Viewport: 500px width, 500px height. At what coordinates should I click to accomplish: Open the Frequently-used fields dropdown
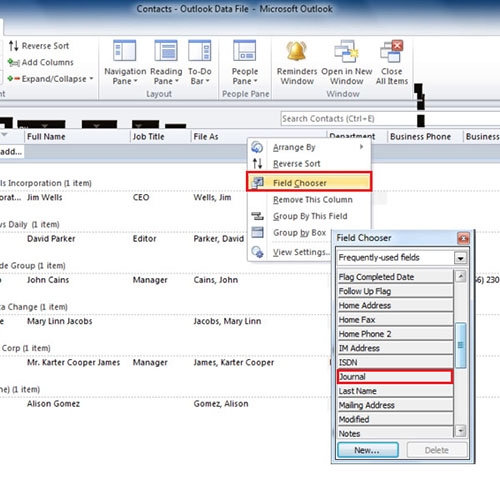coord(460,258)
